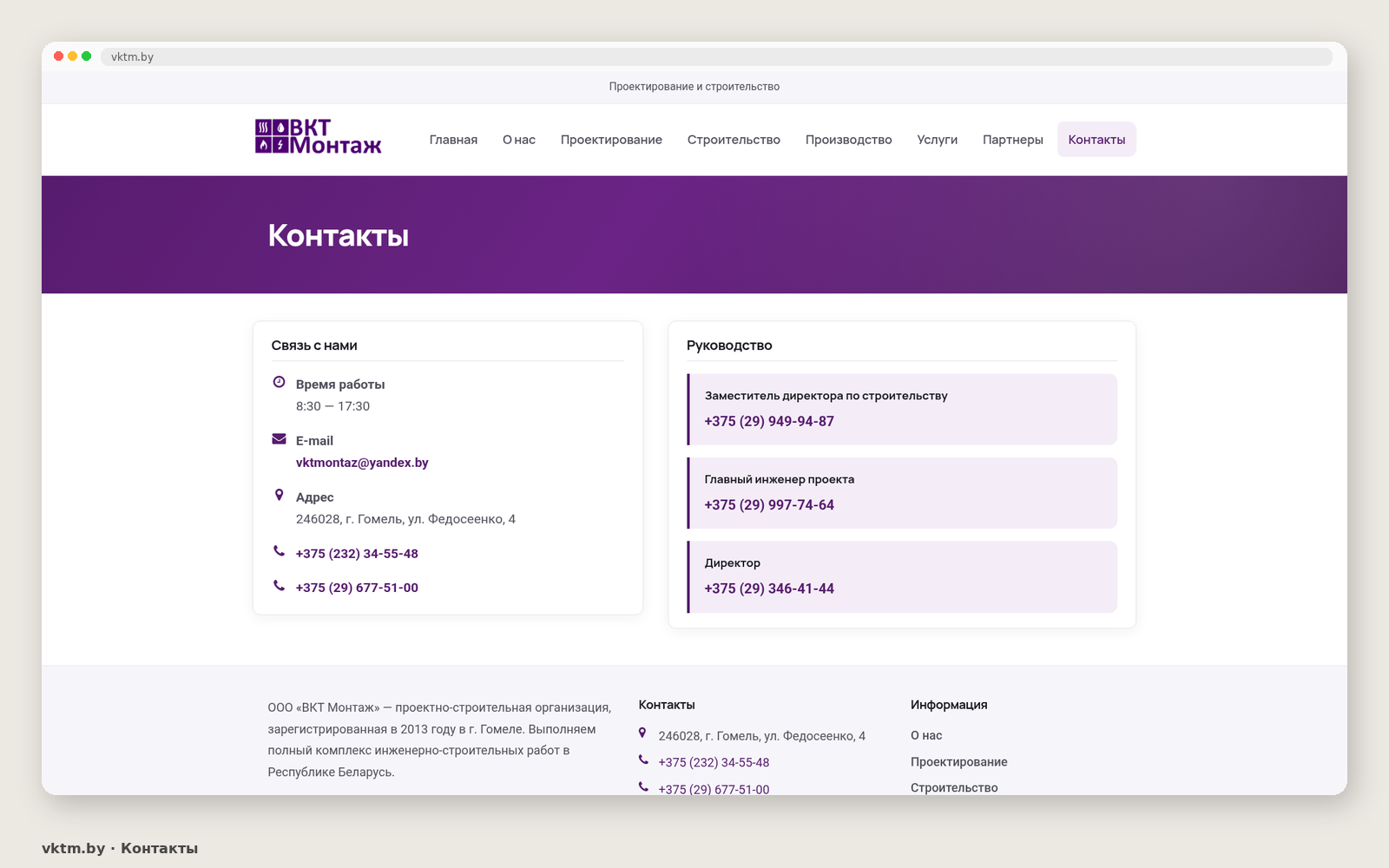
Task: Click the Главный инженер проекта label
Action: pyautogui.click(x=780, y=479)
